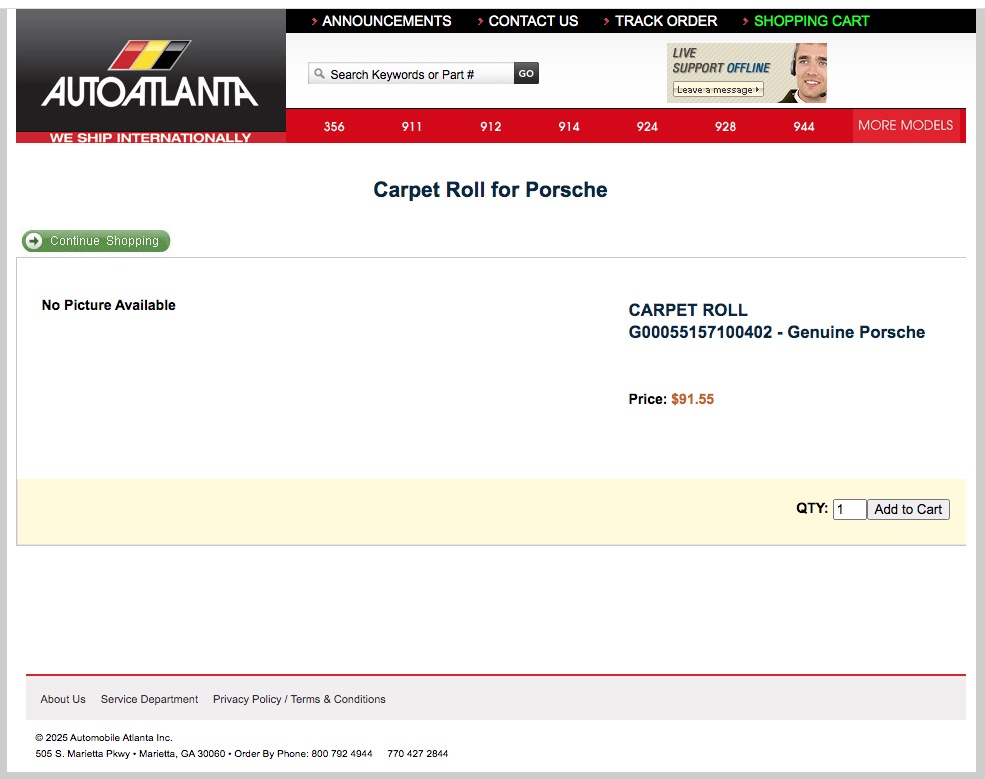The height and width of the screenshot is (779, 985).
Task: Open the Service Department link
Action: coord(149,699)
